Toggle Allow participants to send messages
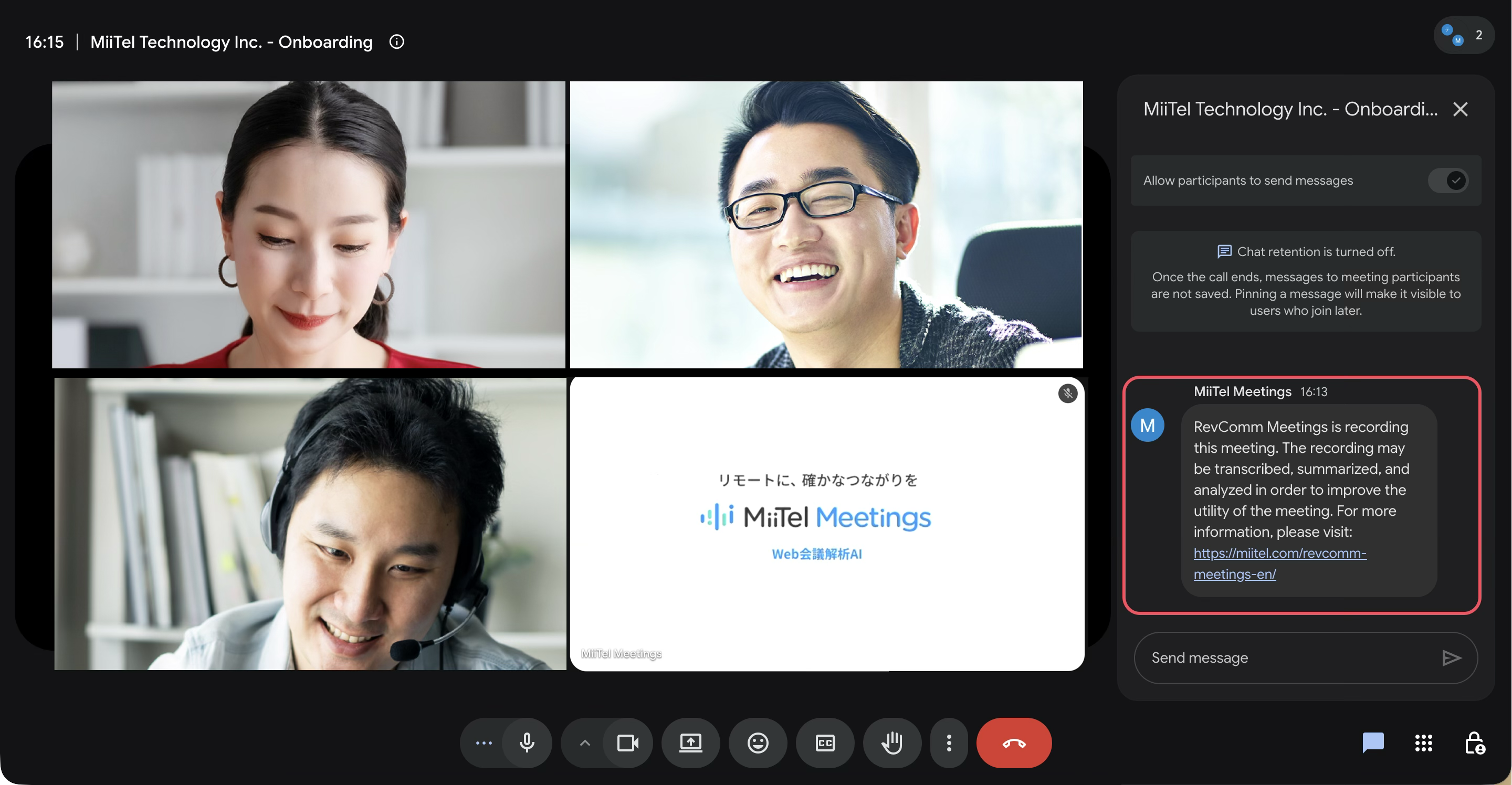This screenshot has width=1512, height=785. [1448, 181]
